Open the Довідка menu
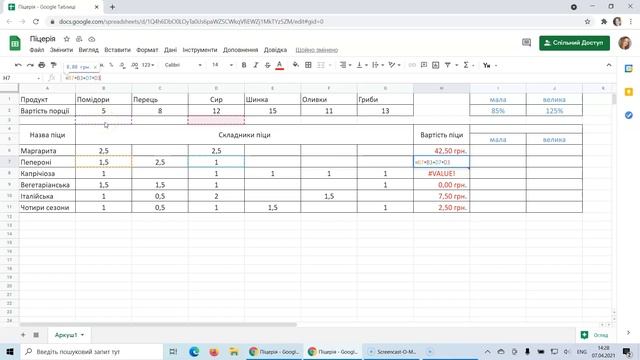 [275, 50]
